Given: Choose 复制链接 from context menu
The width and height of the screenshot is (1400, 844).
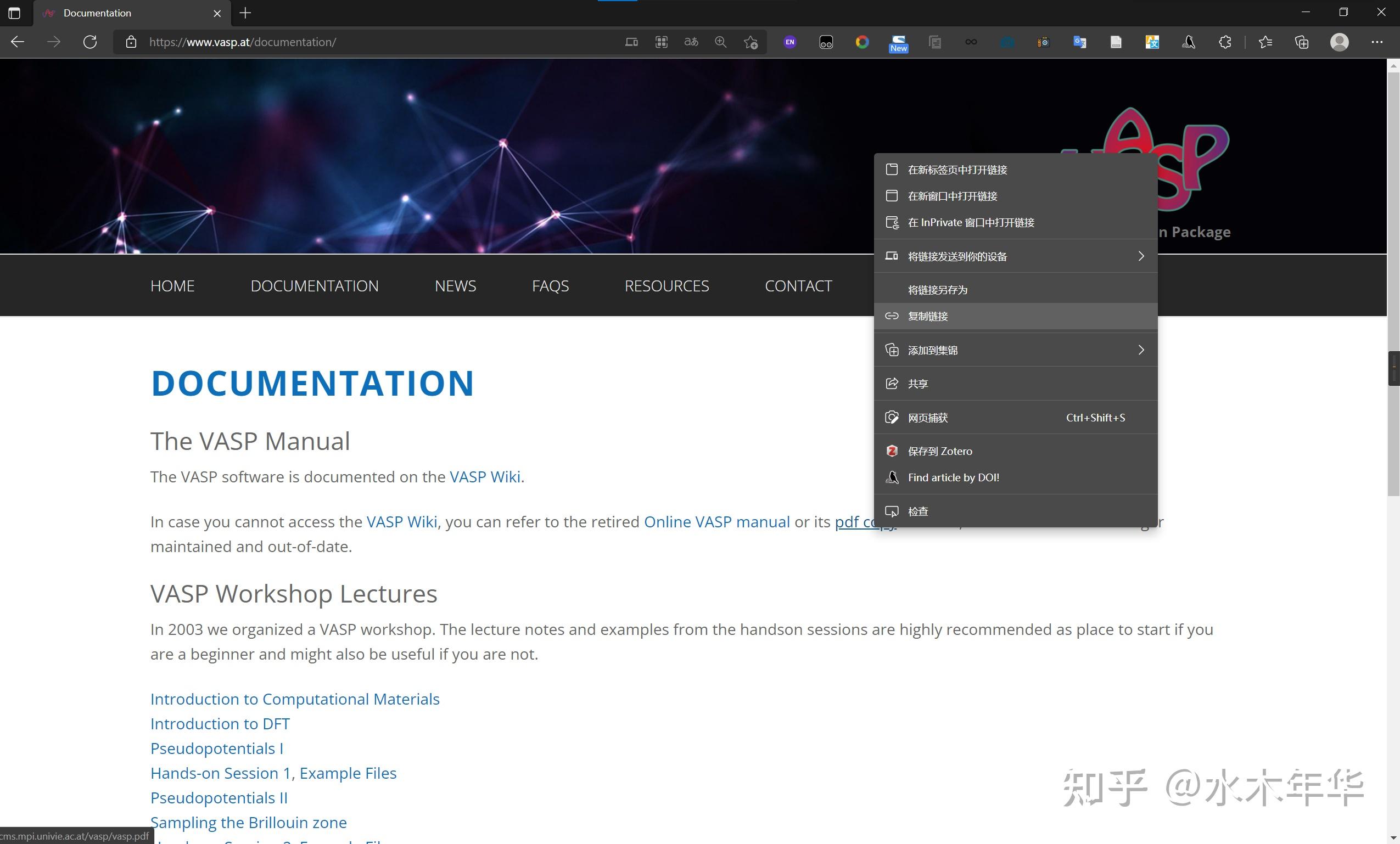Looking at the screenshot, I should (928, 316).
